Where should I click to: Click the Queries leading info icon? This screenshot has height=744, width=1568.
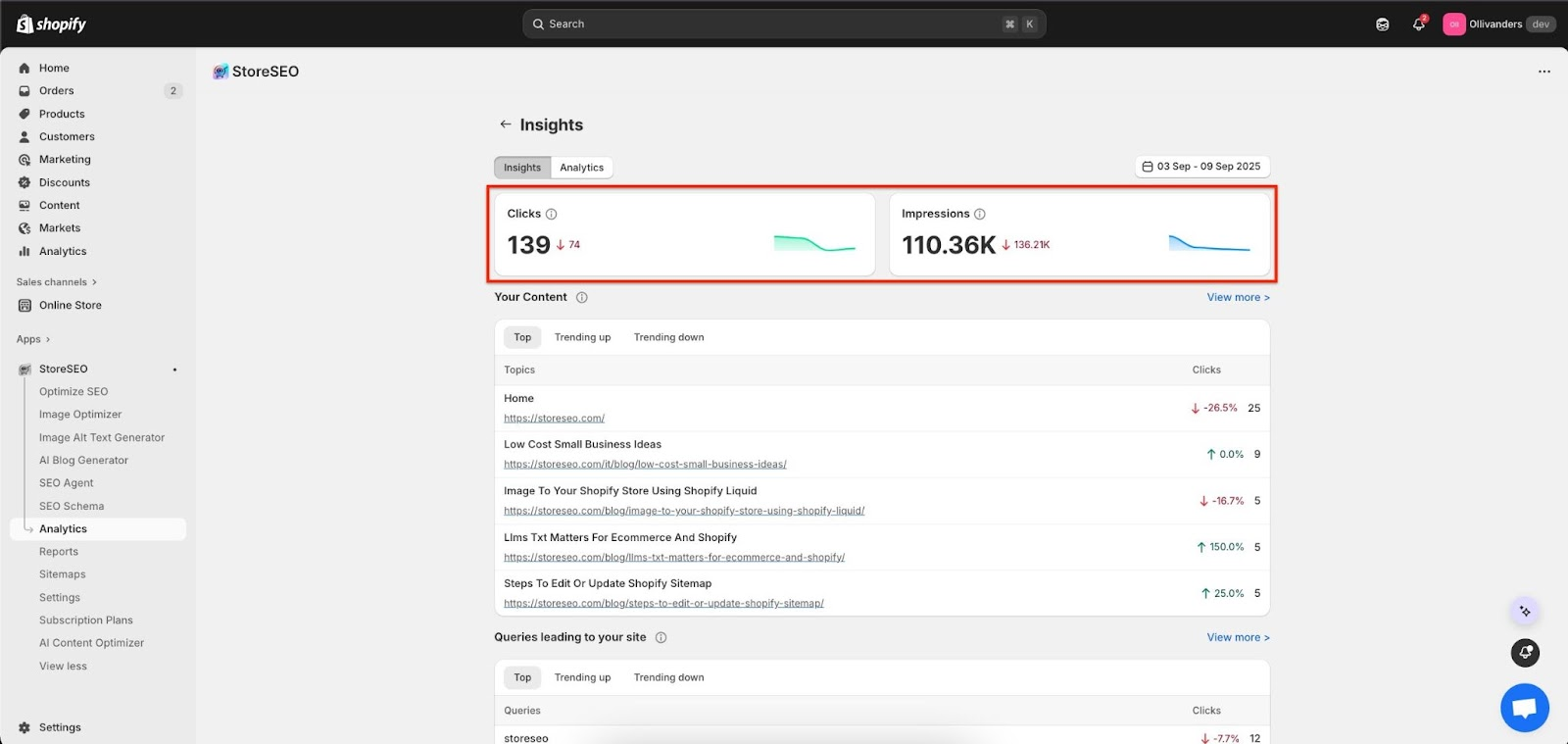pyautogui.click(x=661, y=637)
